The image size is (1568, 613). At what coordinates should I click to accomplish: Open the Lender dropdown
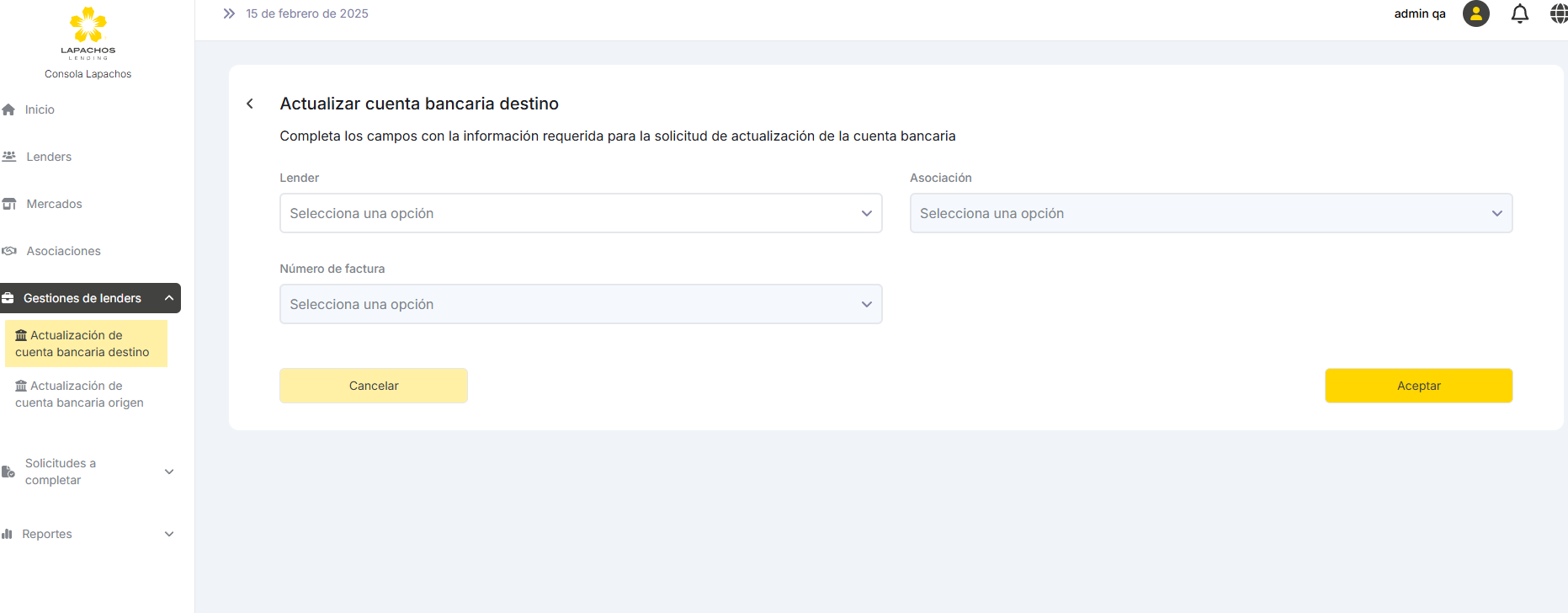tap(580, 213)
